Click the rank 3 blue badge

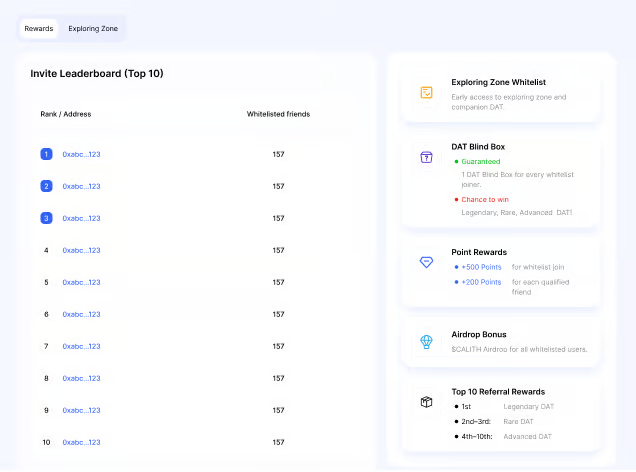click(x=46, y=218)
